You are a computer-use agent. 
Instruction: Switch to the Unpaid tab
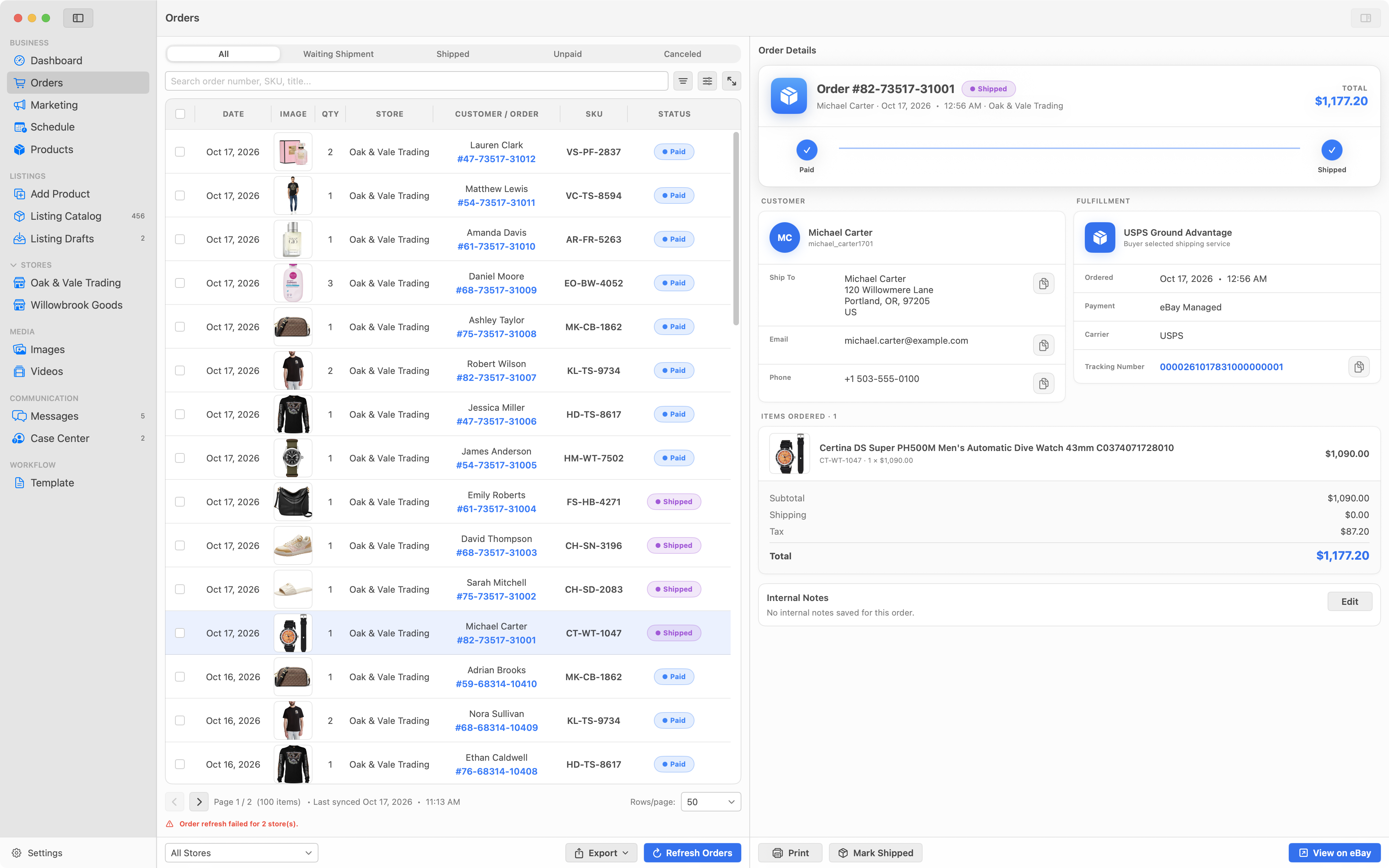(x=568, y=54)
